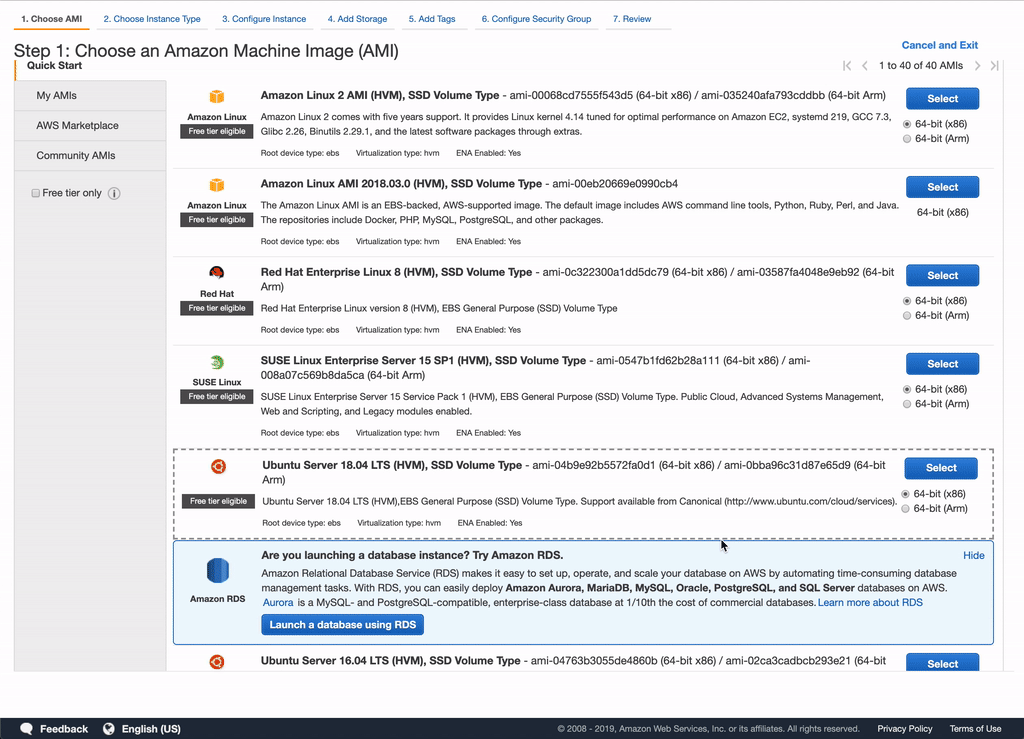This screenshot has height=739, width=1024.
Task: Click the Ubuntu Server 18.04 LTS title text
Action: [x=392, y=465]
